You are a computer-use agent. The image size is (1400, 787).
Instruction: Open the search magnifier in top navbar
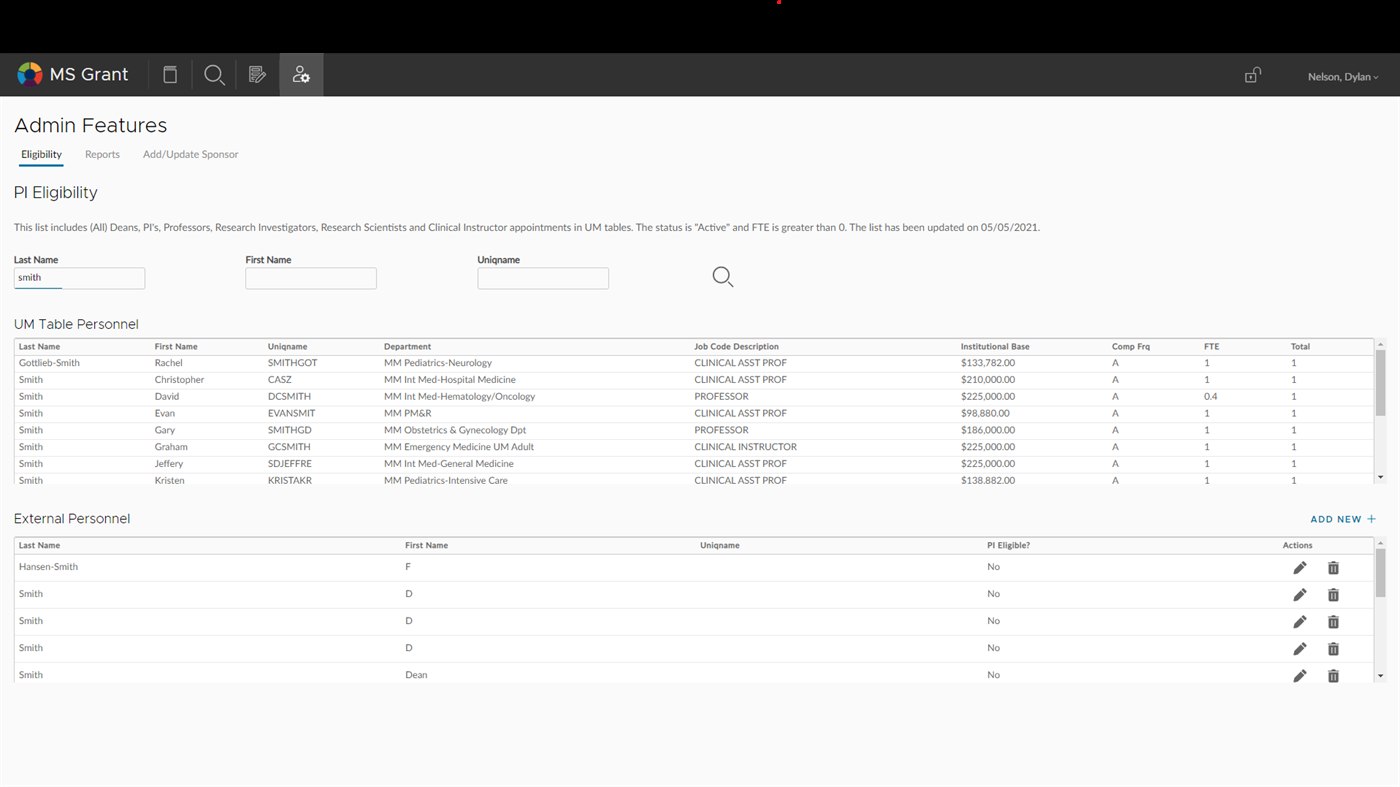(x=214, y=75)
